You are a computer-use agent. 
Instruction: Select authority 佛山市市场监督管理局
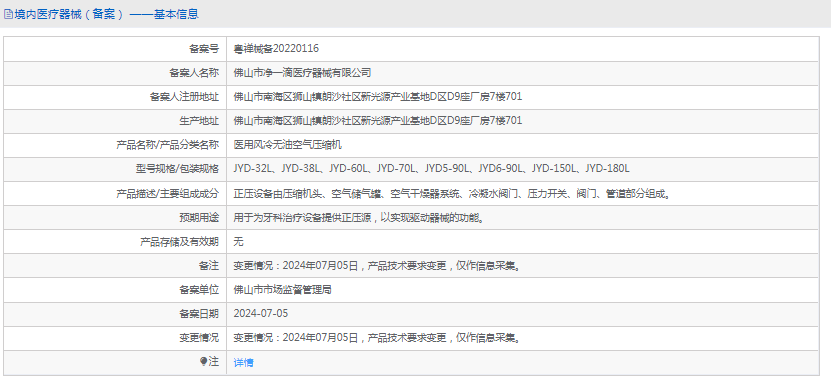point(282,290)
